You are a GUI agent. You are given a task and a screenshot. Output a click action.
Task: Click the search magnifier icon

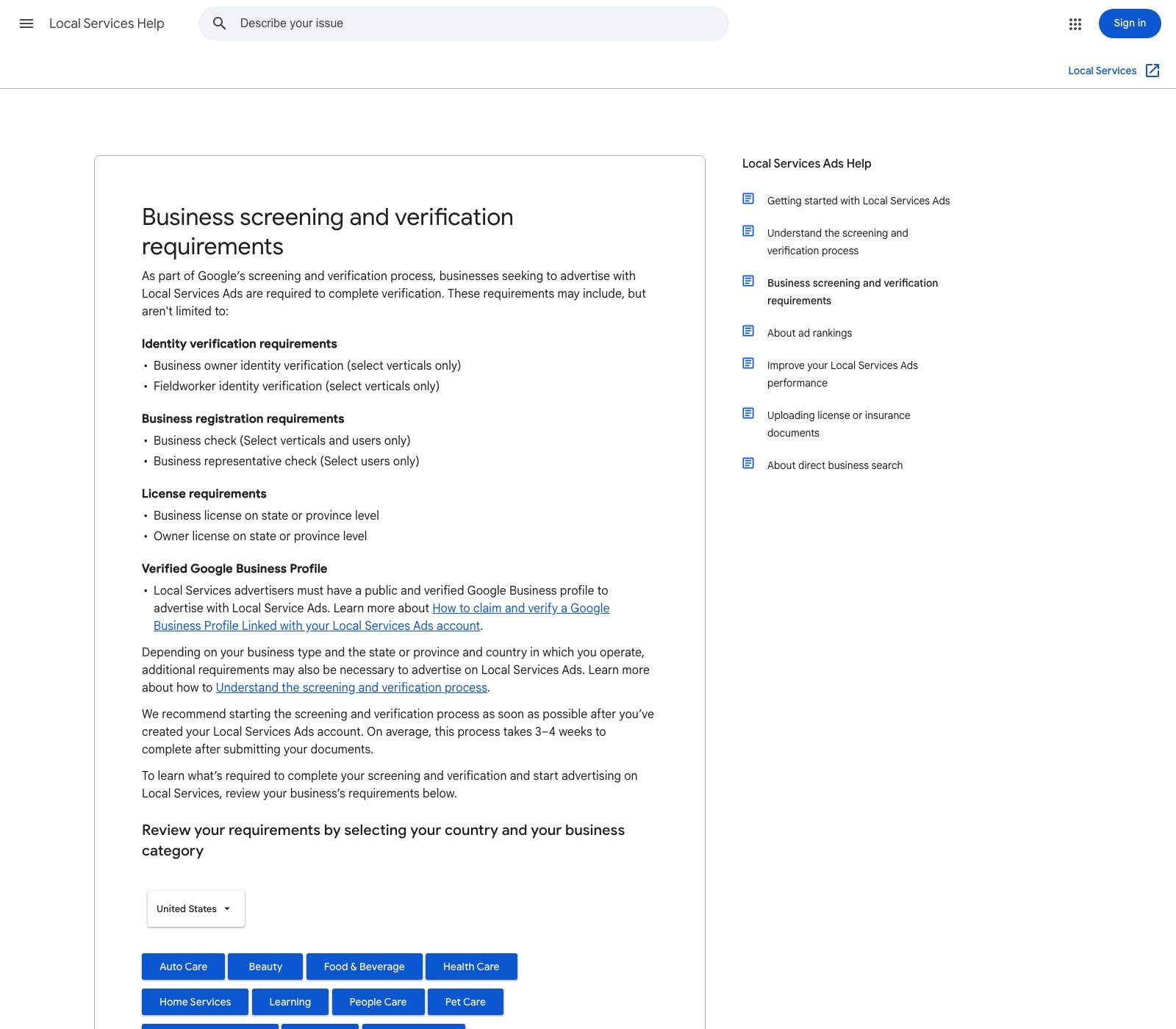(219, 24)
